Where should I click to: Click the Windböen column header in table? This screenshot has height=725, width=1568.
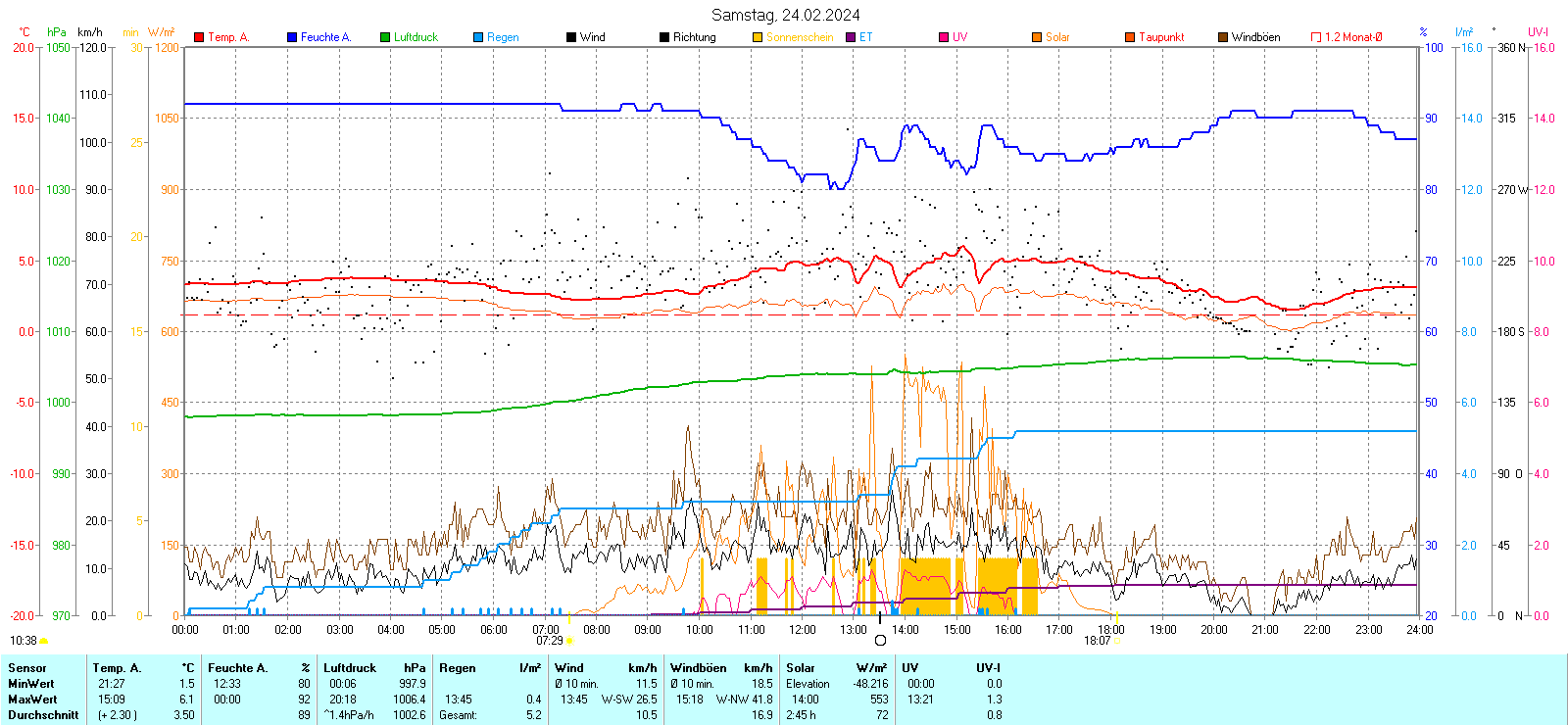pos(699,668)
